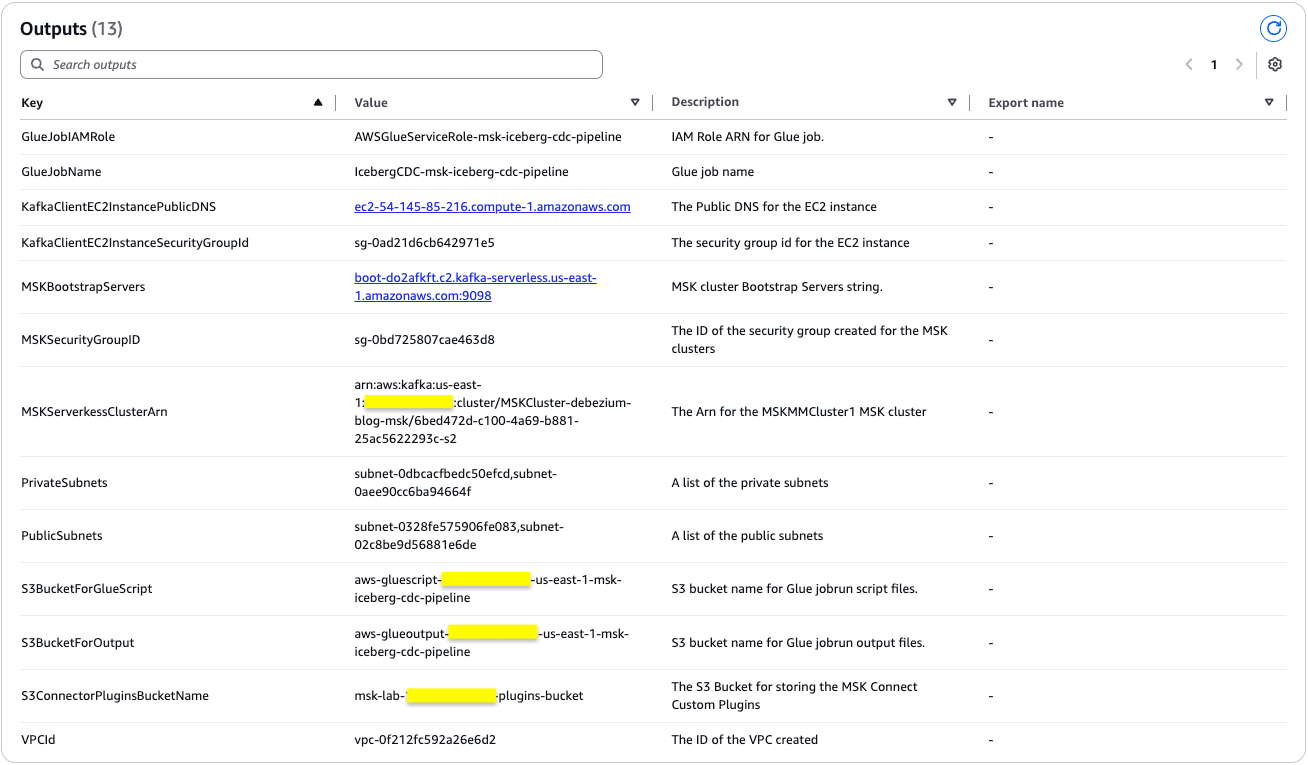Open the EC2 public DNS link

(x=492, y=207)
